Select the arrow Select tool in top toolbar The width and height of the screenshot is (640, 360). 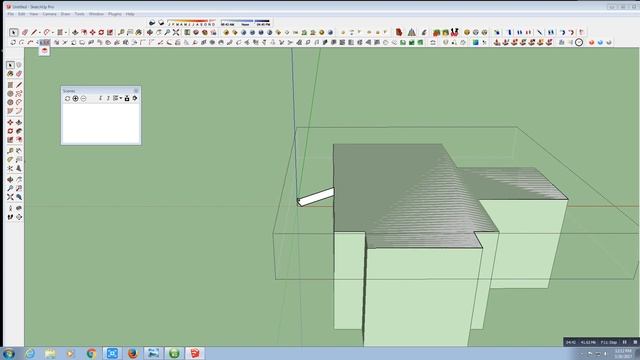click(13, 32)
